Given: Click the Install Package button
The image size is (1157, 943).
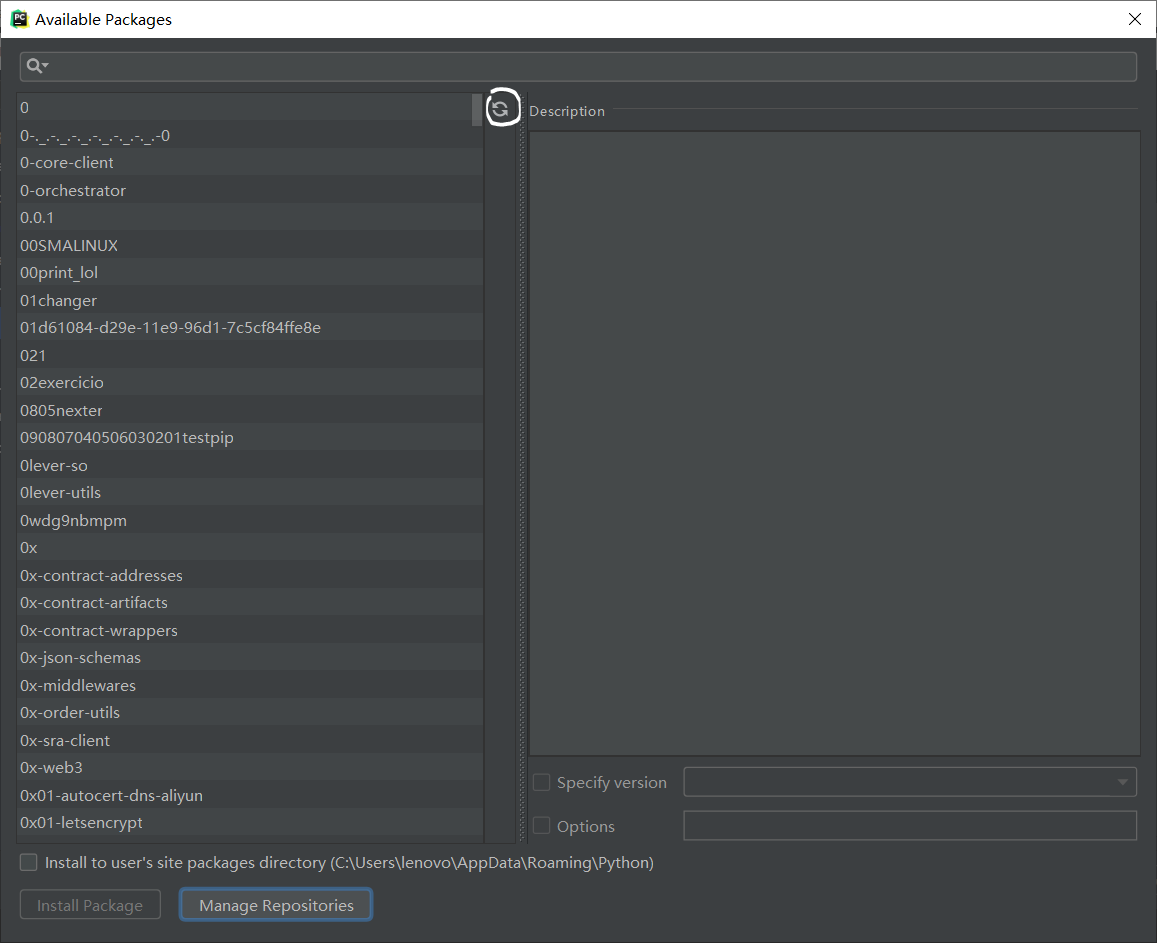Looking at the screenshot, I should coord(90,905).
